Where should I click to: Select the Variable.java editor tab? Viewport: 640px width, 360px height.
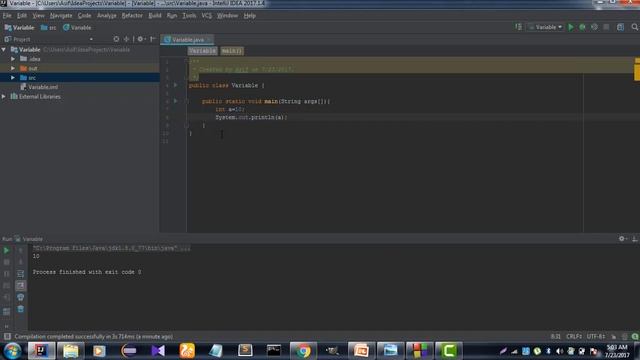(187, 40)
